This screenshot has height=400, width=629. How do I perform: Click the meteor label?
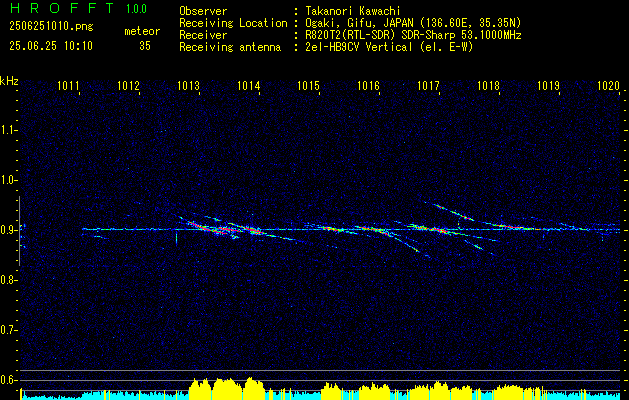pos(142,31)
